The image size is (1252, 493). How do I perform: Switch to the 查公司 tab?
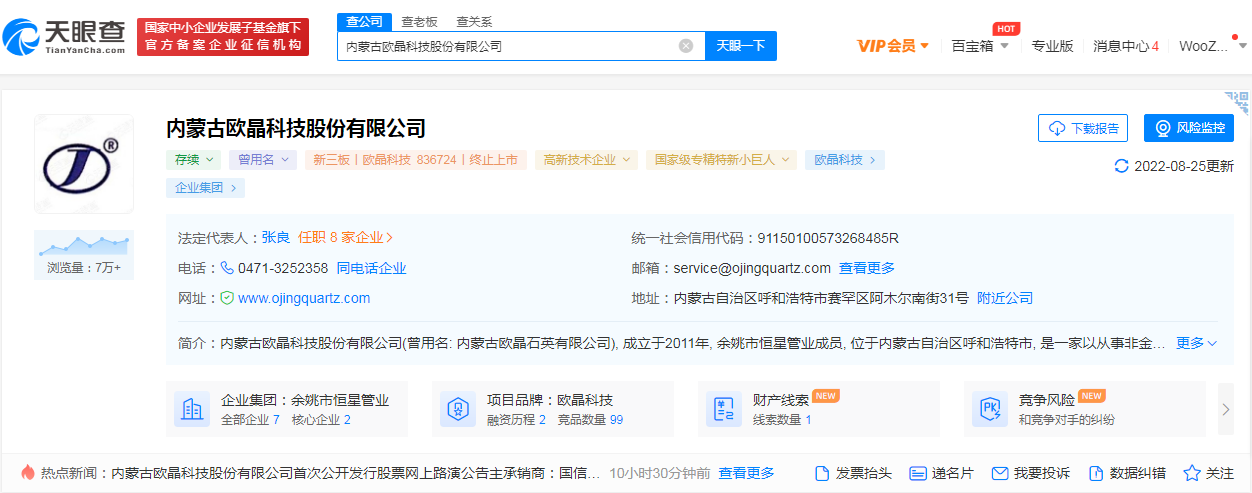pos(364,21)
